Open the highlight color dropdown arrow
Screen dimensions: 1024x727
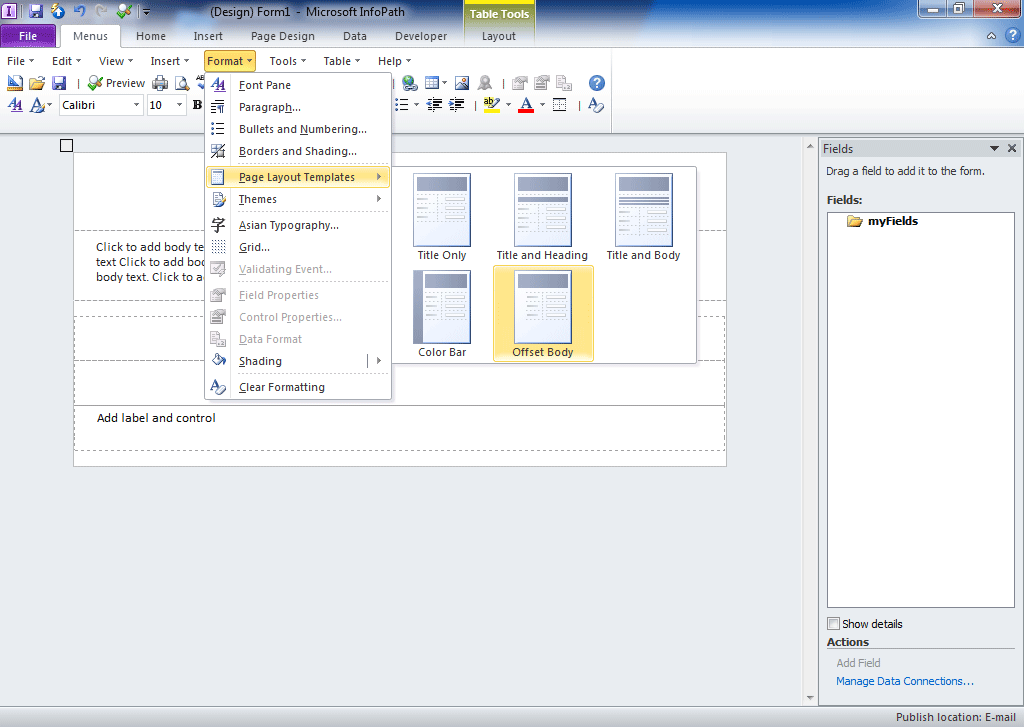(x=508, y=105)
